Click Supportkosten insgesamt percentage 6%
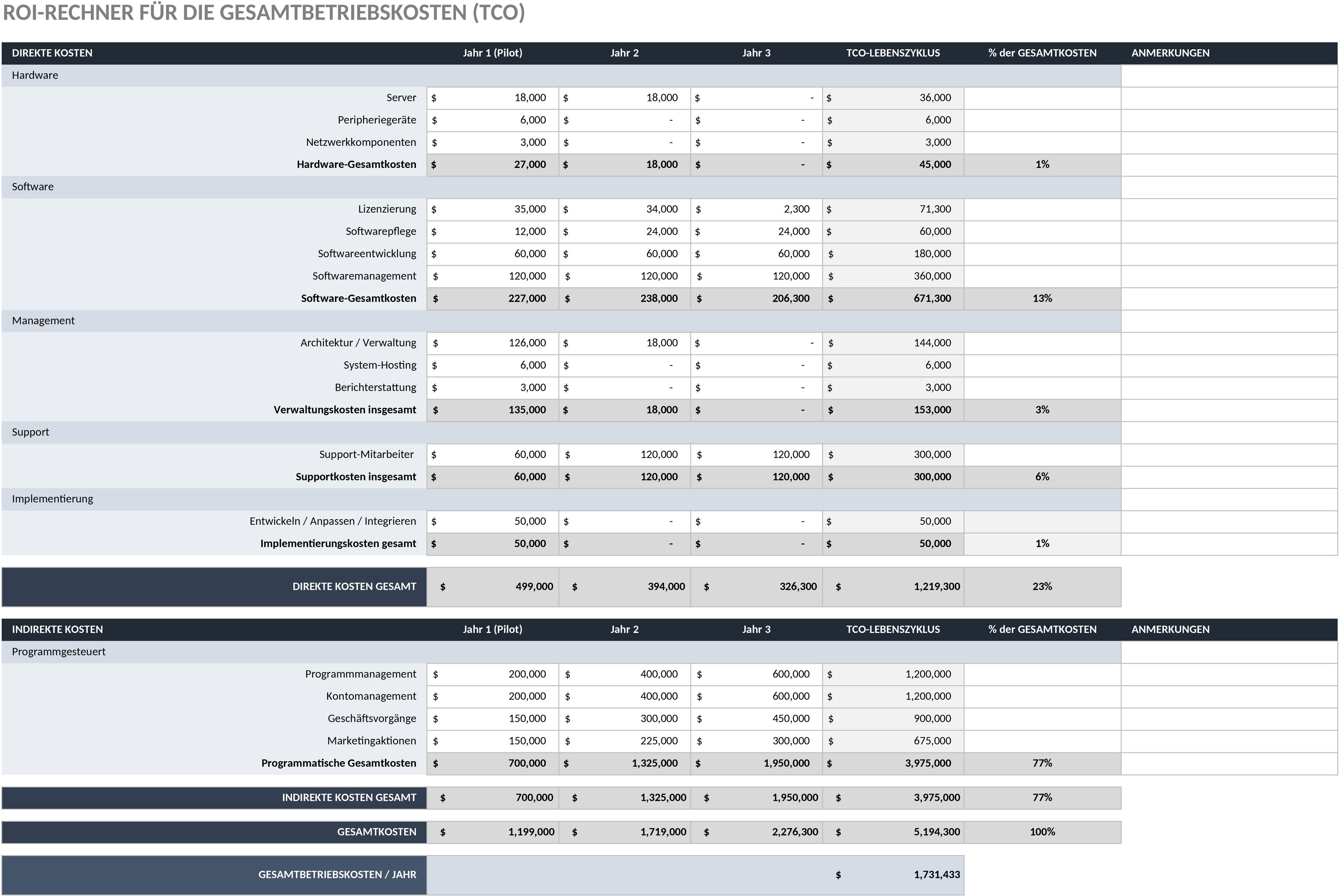Viewport: 1339px width, 896px height. (x=1042, y=476)
